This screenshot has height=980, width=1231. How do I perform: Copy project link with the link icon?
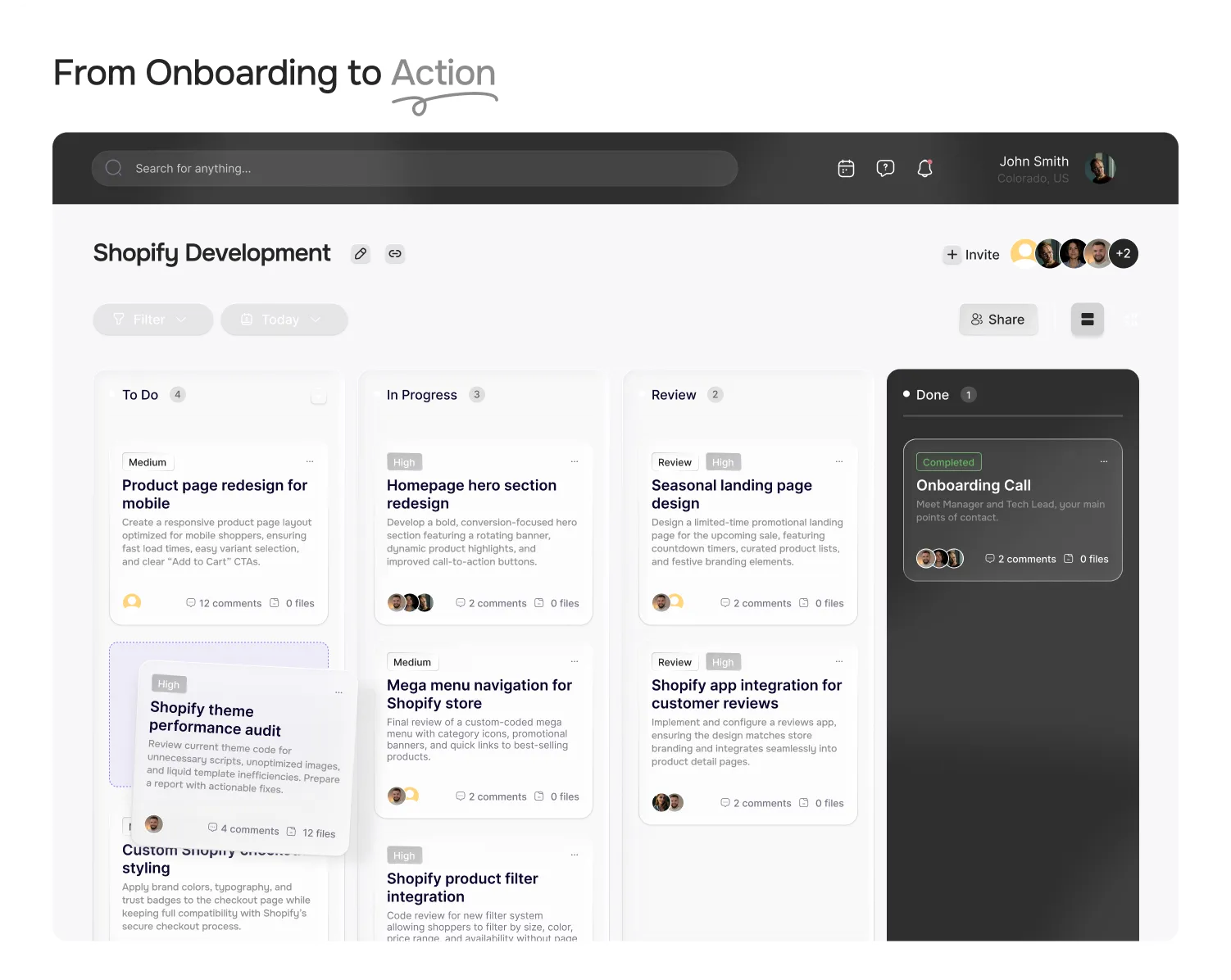tap(395, 254)
